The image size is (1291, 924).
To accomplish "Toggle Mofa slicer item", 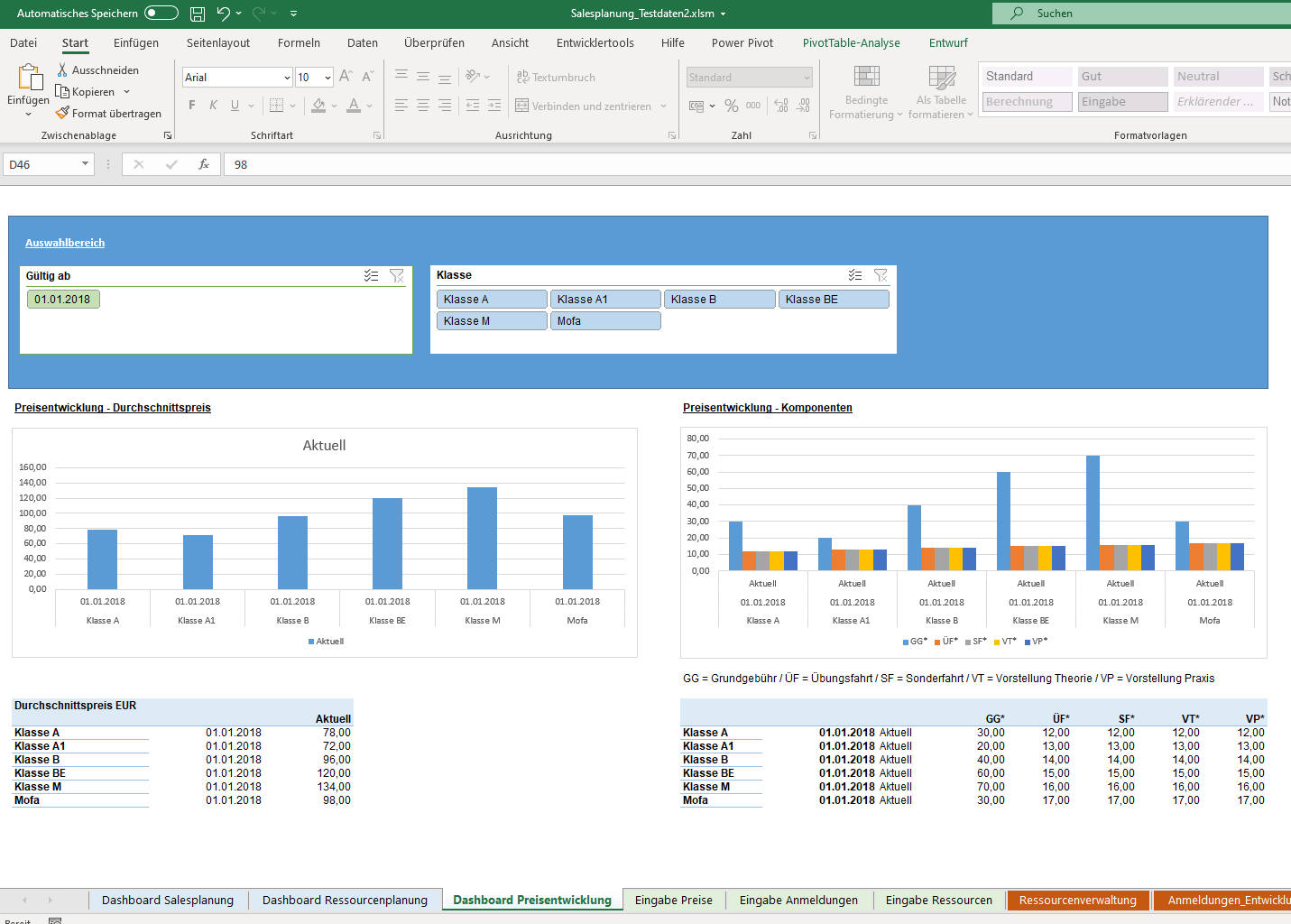I will tap(605, 321).
